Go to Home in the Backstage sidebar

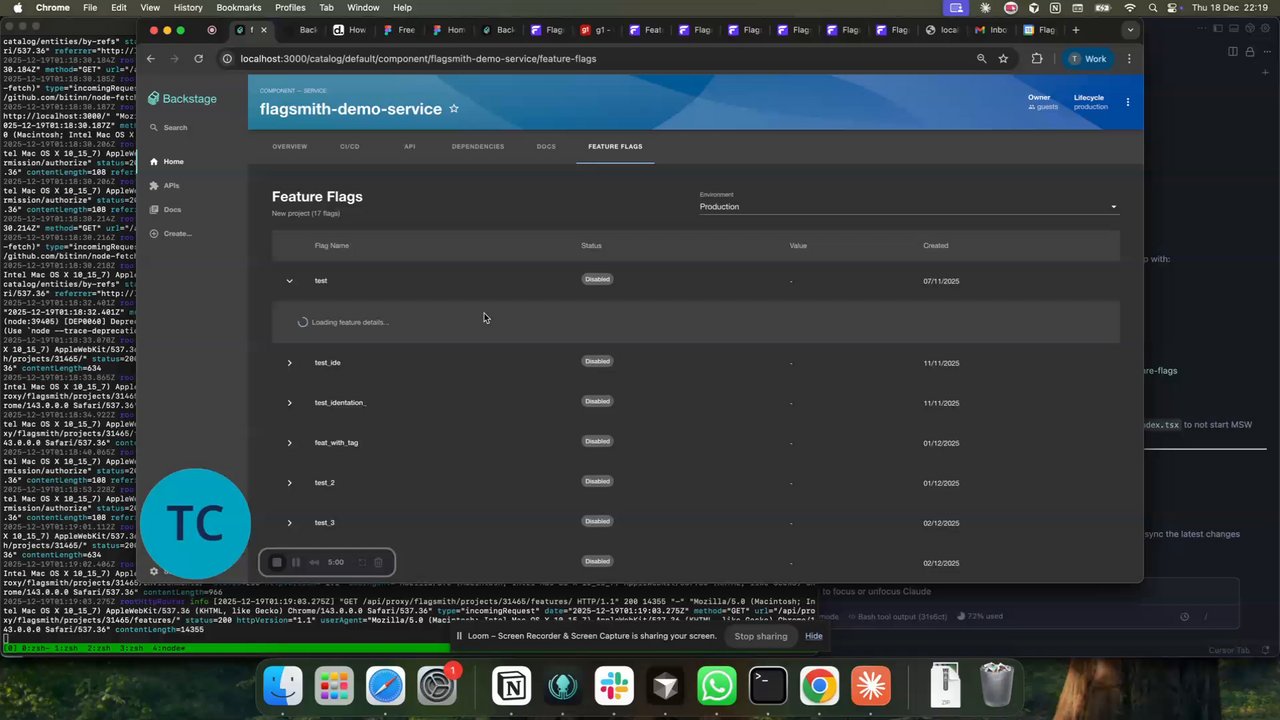[167, 161]
